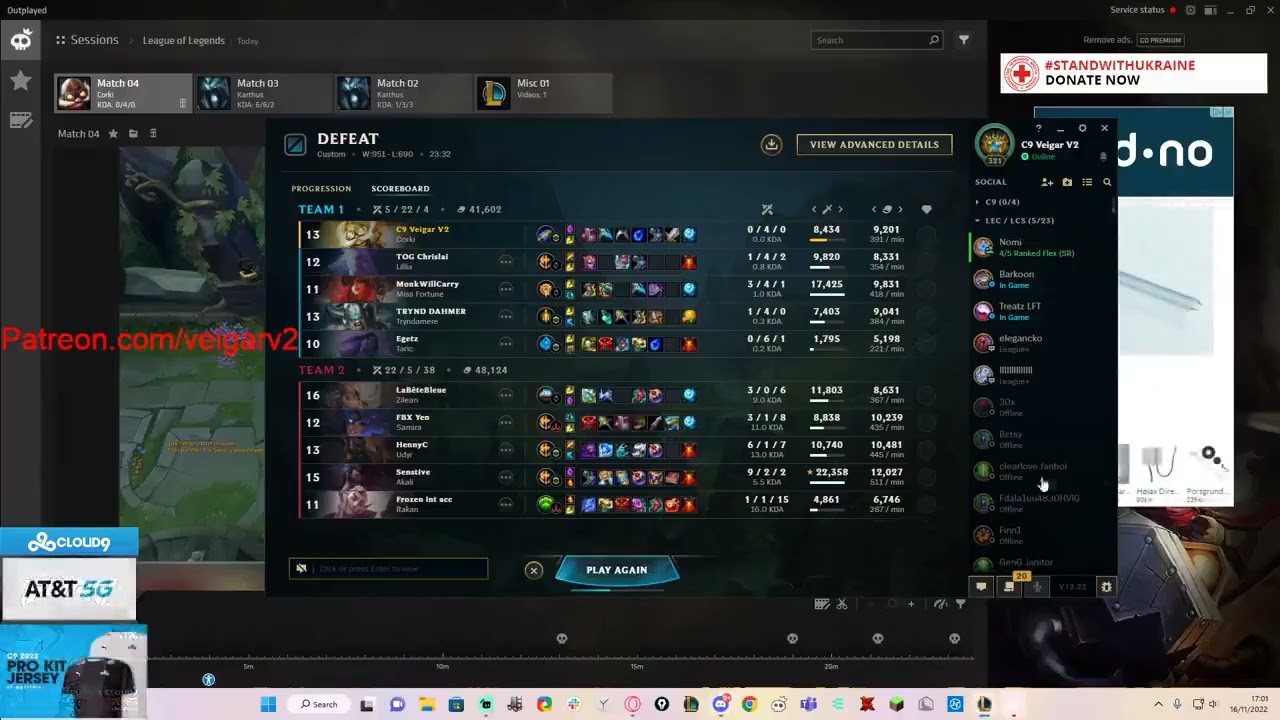Image resolution: width=1280 pixels, height=720 pixels.
Task: Show next damage stat with right chevron
Action: click(x=840, y=209)
